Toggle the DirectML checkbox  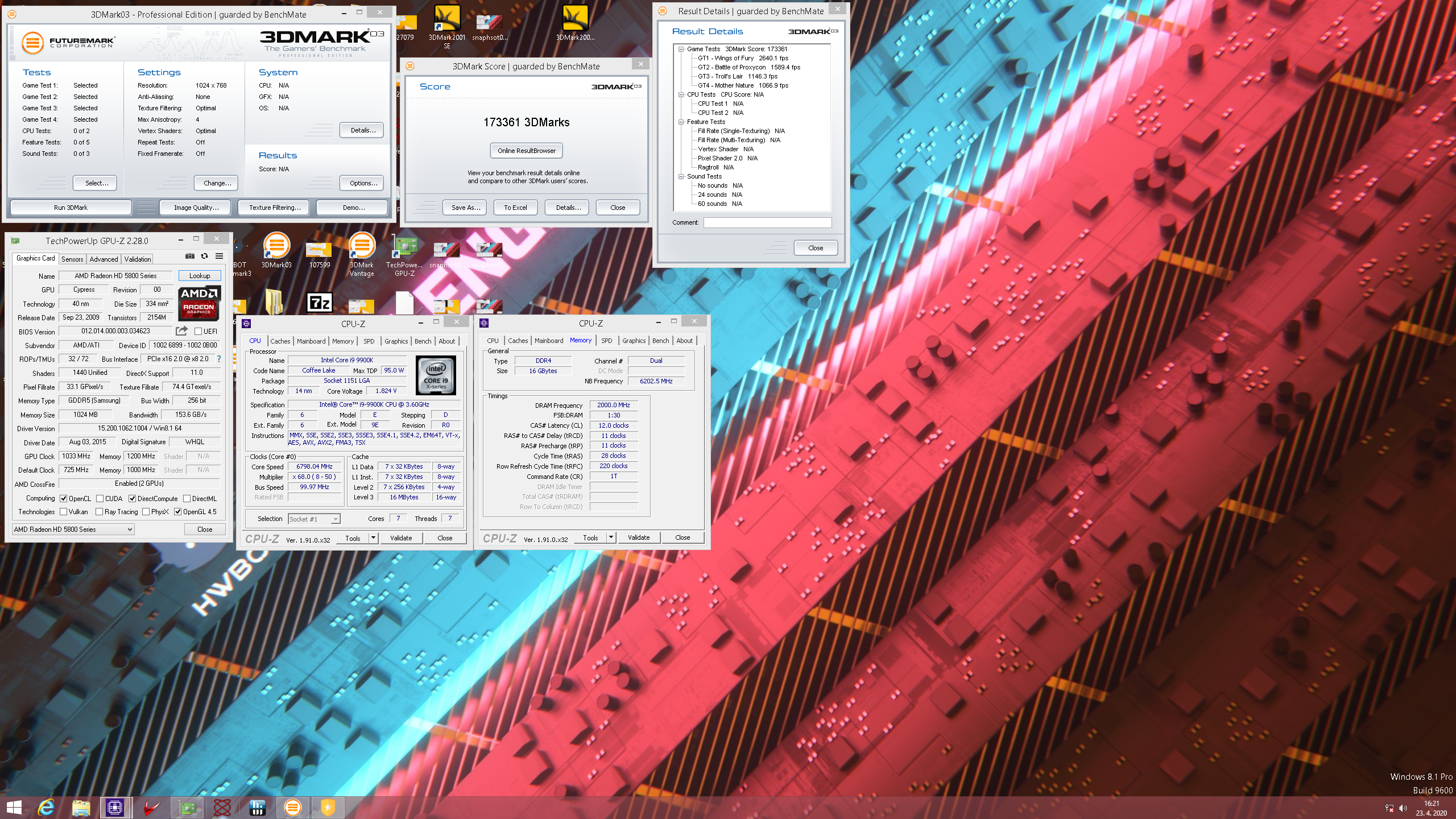(x=187, y=499)
